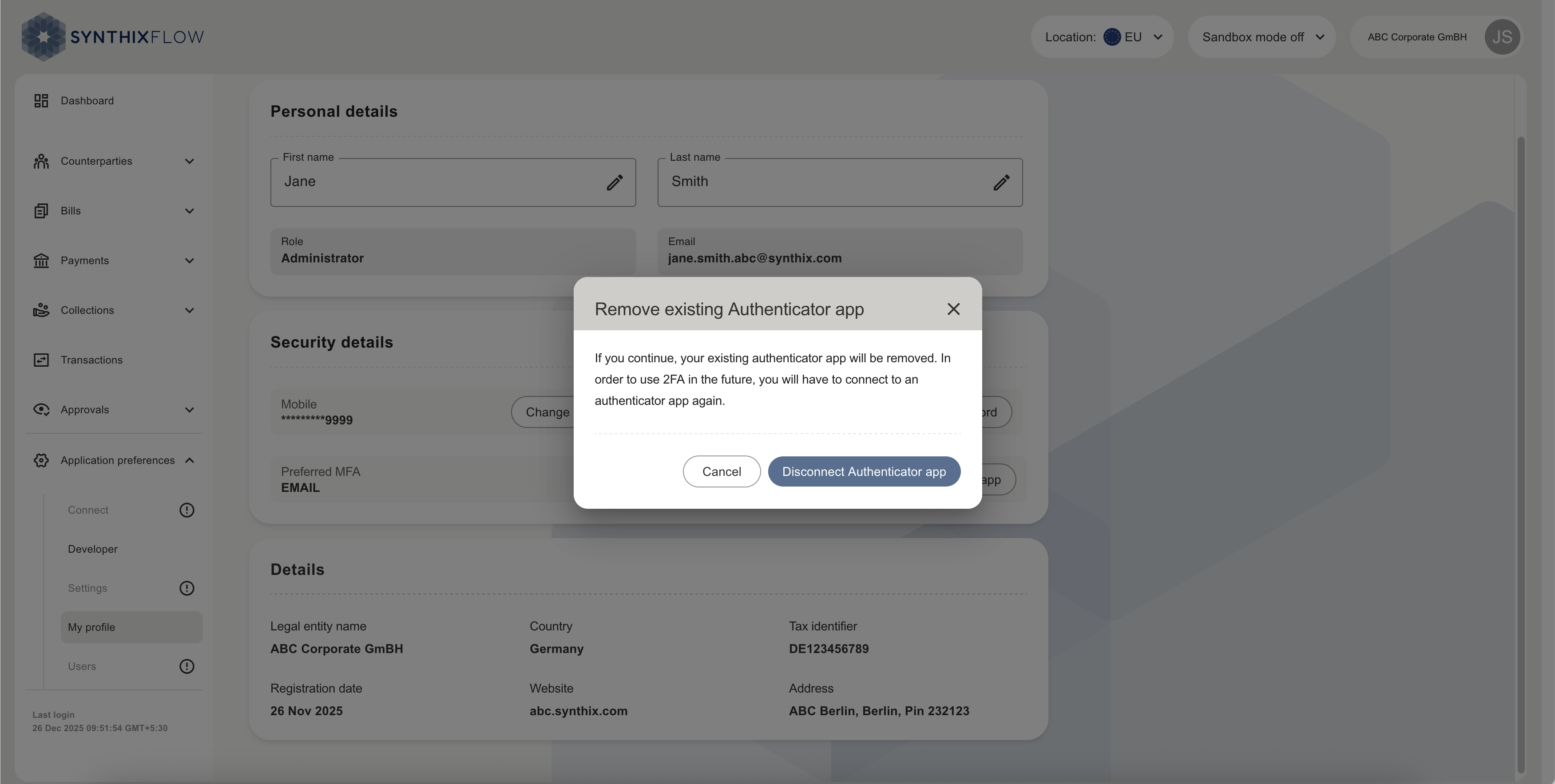Click the JS user avatar
The height and width of the screenshot is (784, 1555).
pos(1502,37)
